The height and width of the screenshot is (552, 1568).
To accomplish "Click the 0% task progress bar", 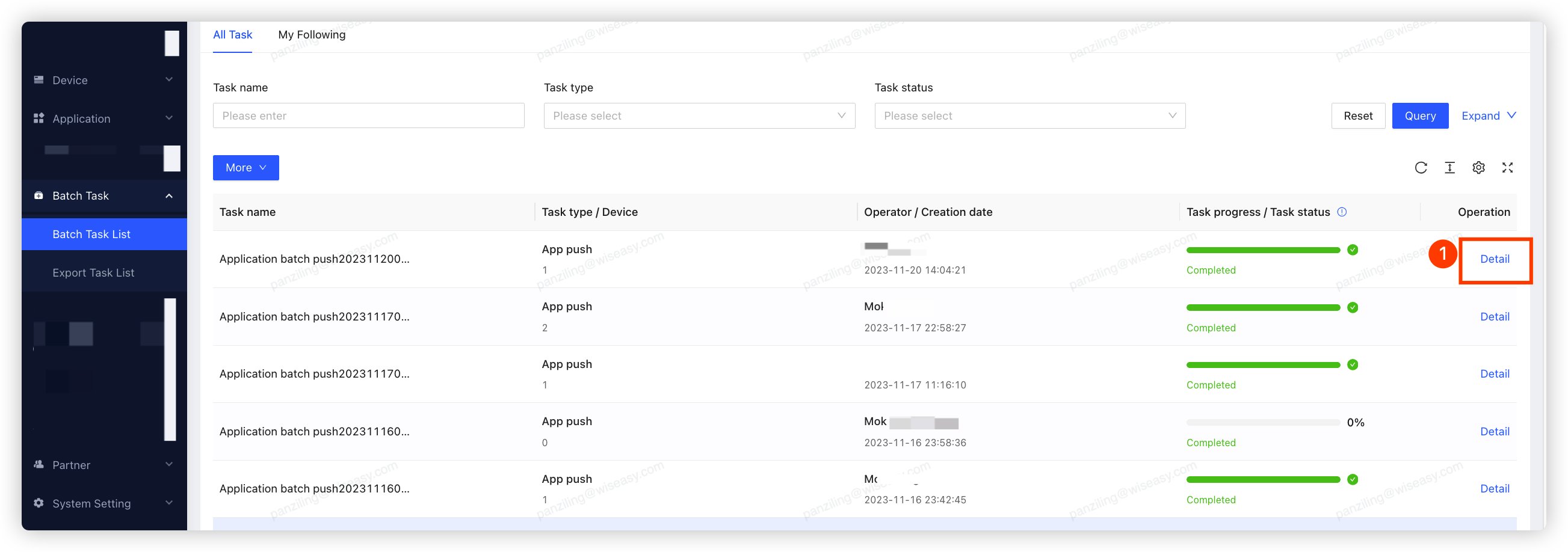I will pos(1263,422).
